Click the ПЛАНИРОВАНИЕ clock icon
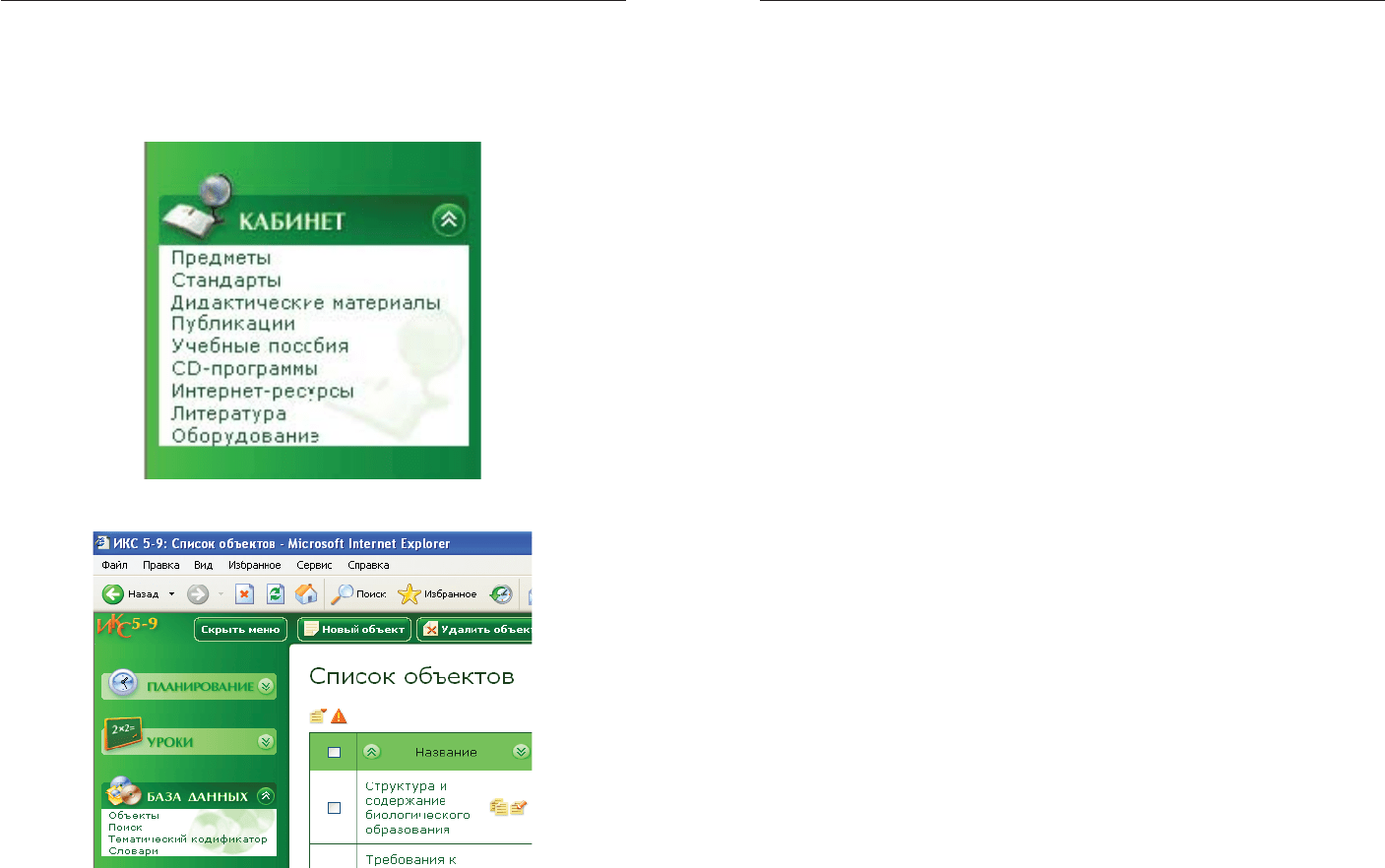This screenshot has height=868, width=1385. click(x=122, y=682)
